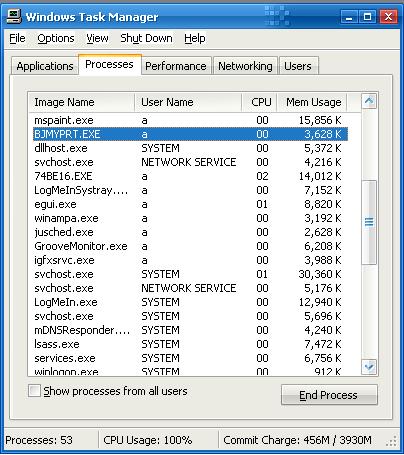Open the Shut Down menu
The image size is (404, 455).
(146, 38)
